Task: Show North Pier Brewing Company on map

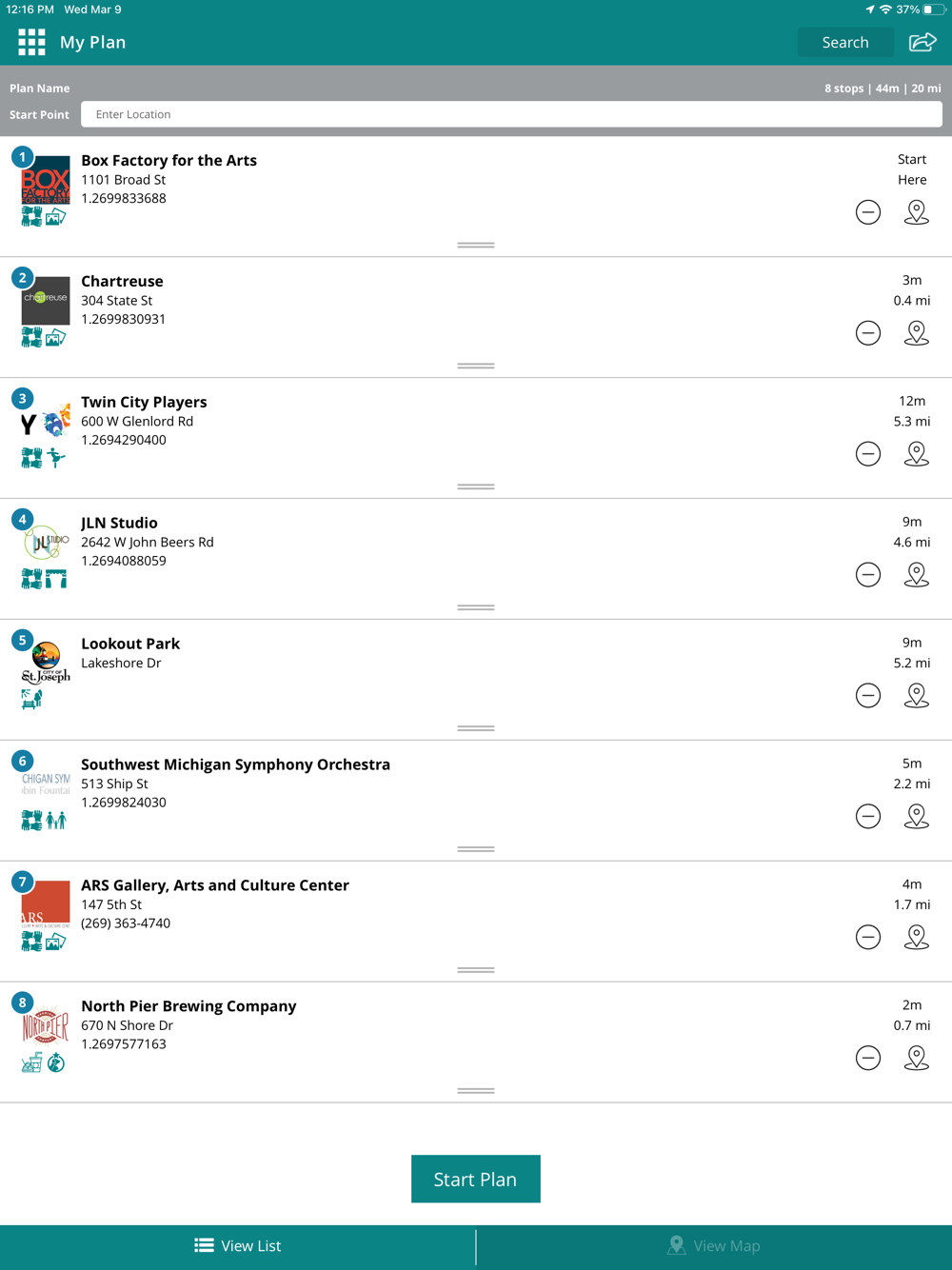Action: (916, 1058)
